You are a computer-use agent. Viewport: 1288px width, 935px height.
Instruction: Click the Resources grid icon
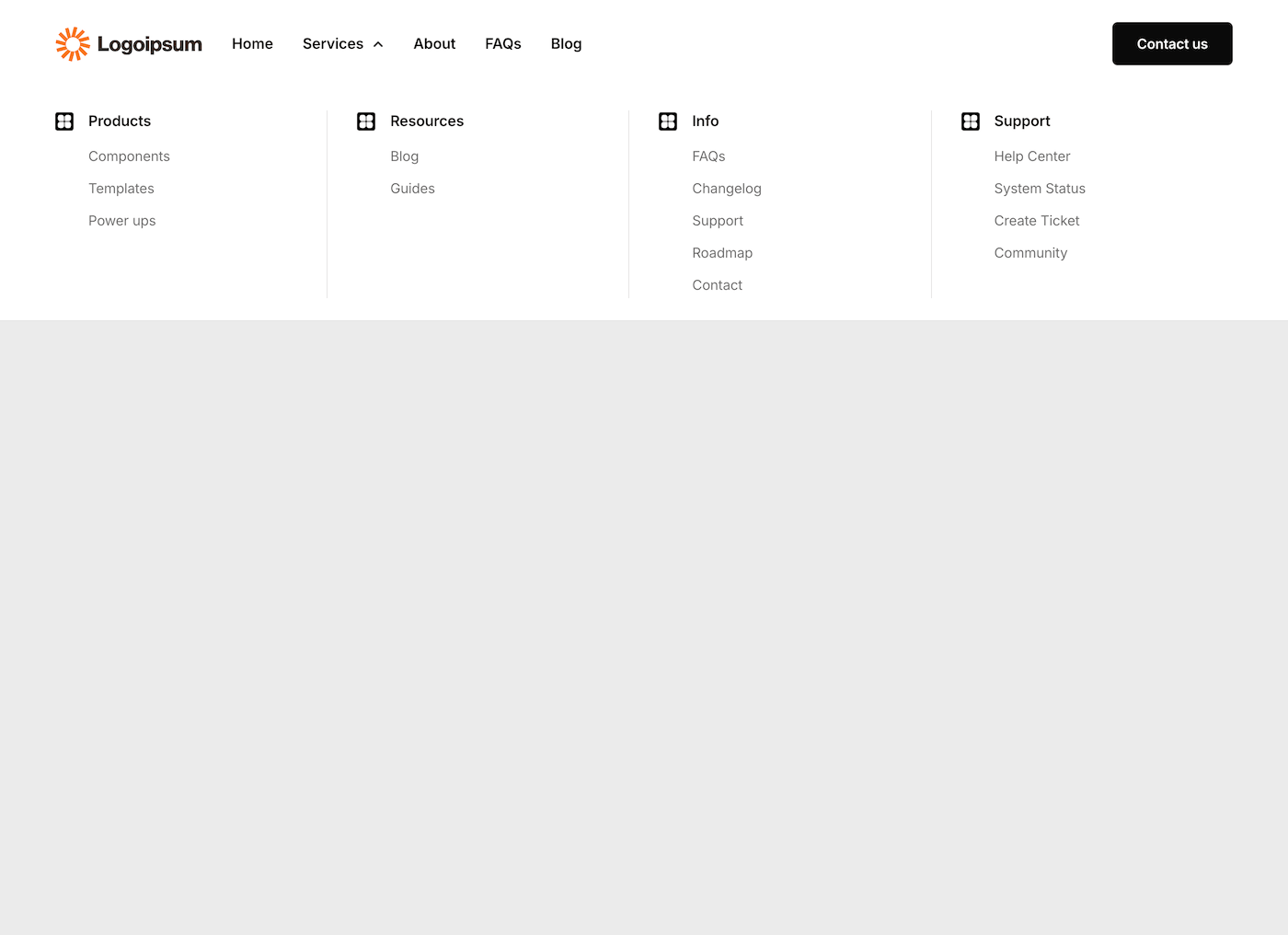[x=366, y=121]
